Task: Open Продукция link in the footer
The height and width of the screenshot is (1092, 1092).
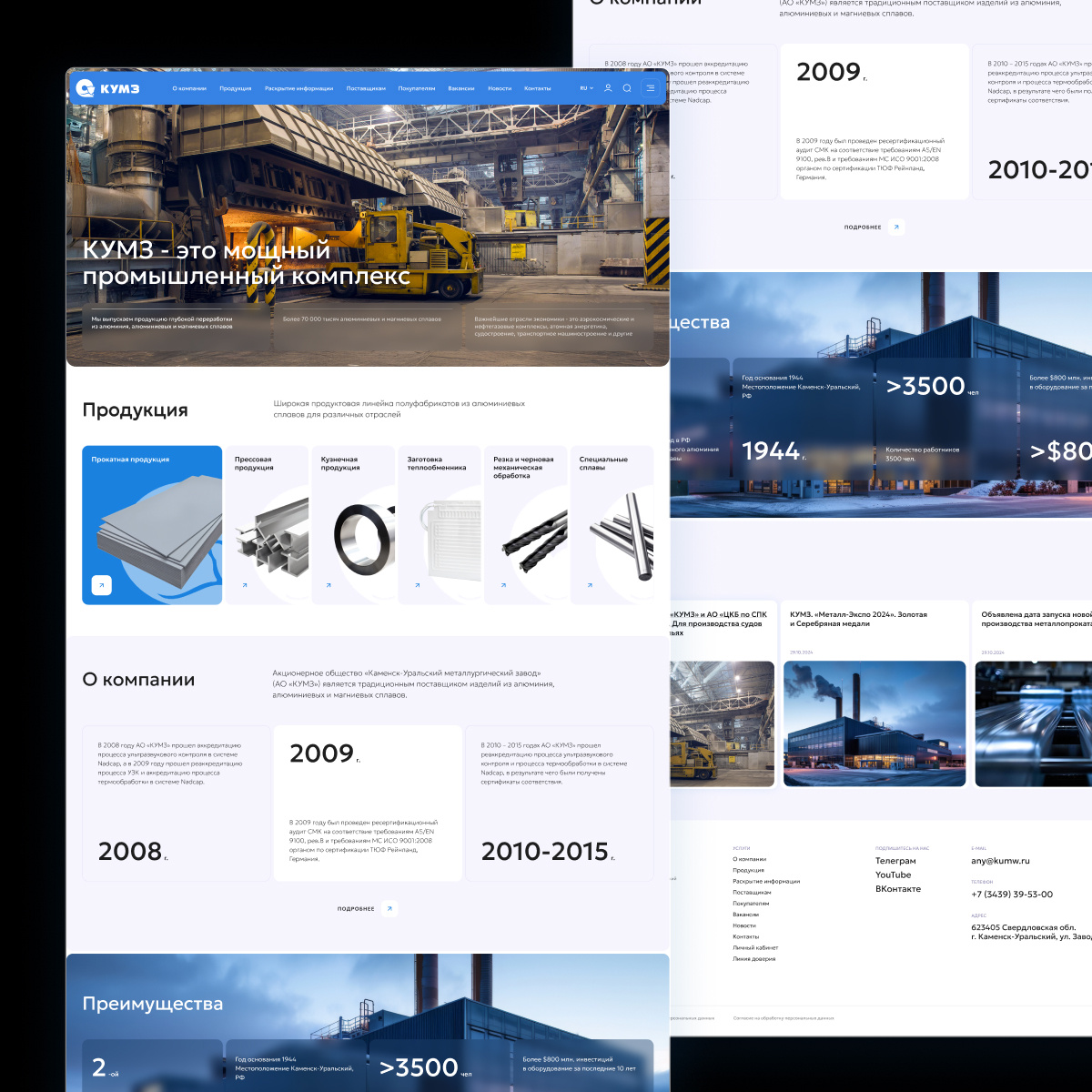Action: 749,870
